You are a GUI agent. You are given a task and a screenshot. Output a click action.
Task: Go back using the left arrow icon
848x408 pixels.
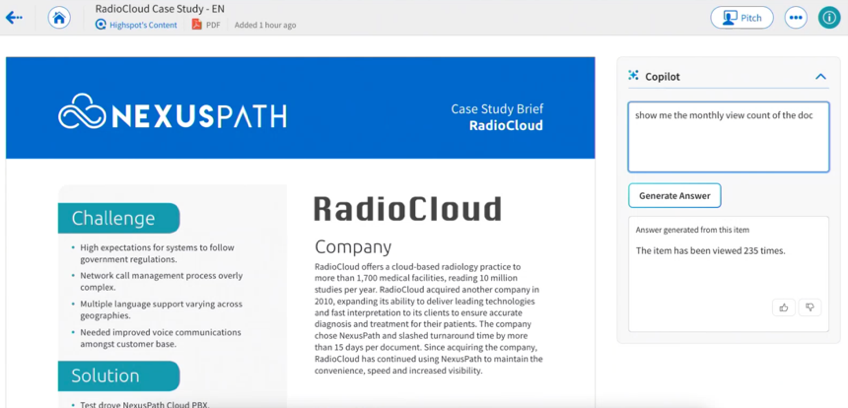(x=14, y=18)
